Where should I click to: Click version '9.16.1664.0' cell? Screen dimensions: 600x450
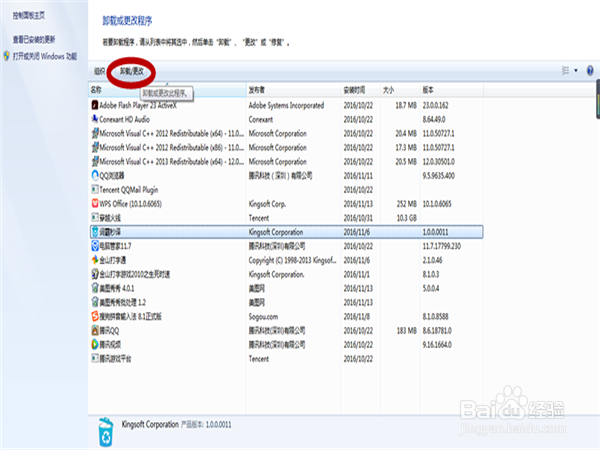pyautogui.click(x=437, y=345)
